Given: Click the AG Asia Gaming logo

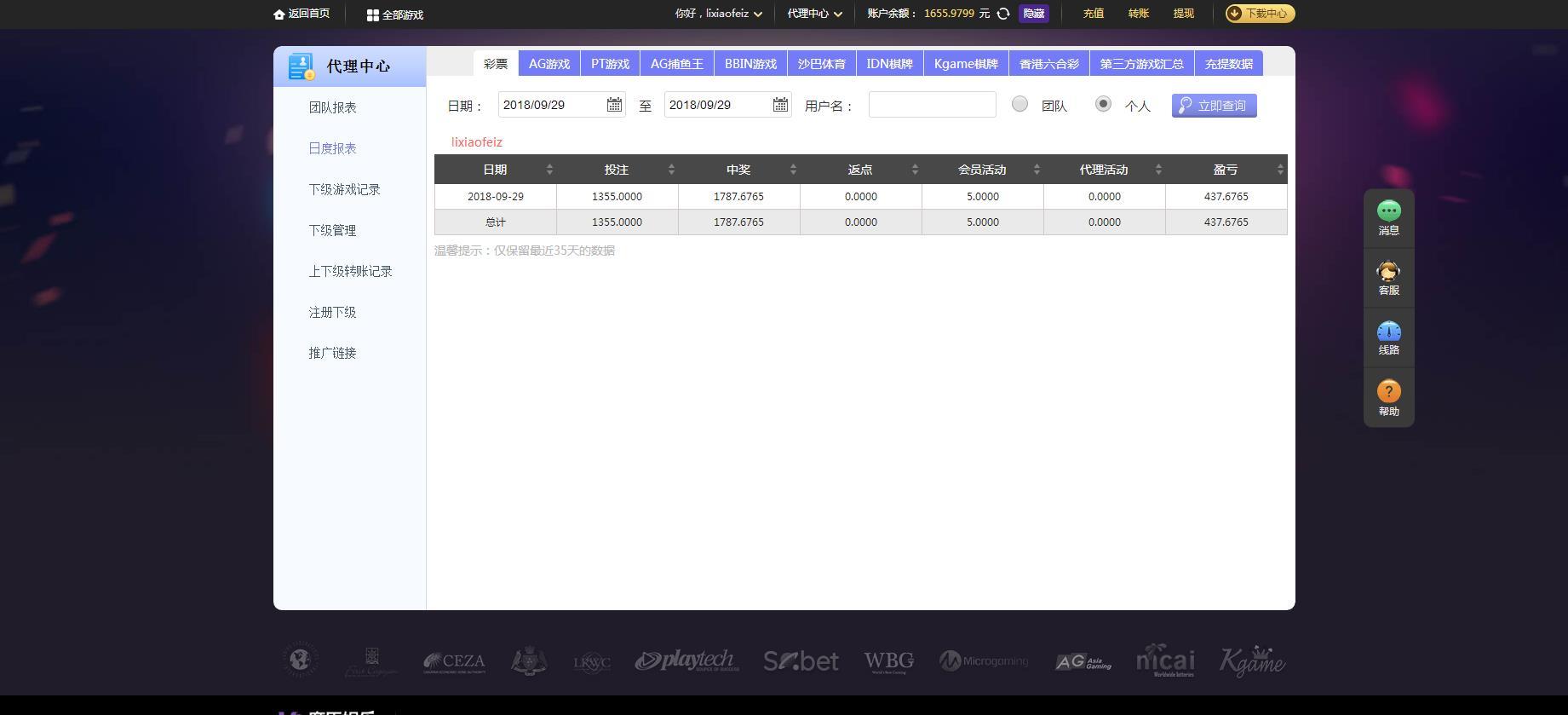Looking at the screenshot, I should click(1083, 661).
